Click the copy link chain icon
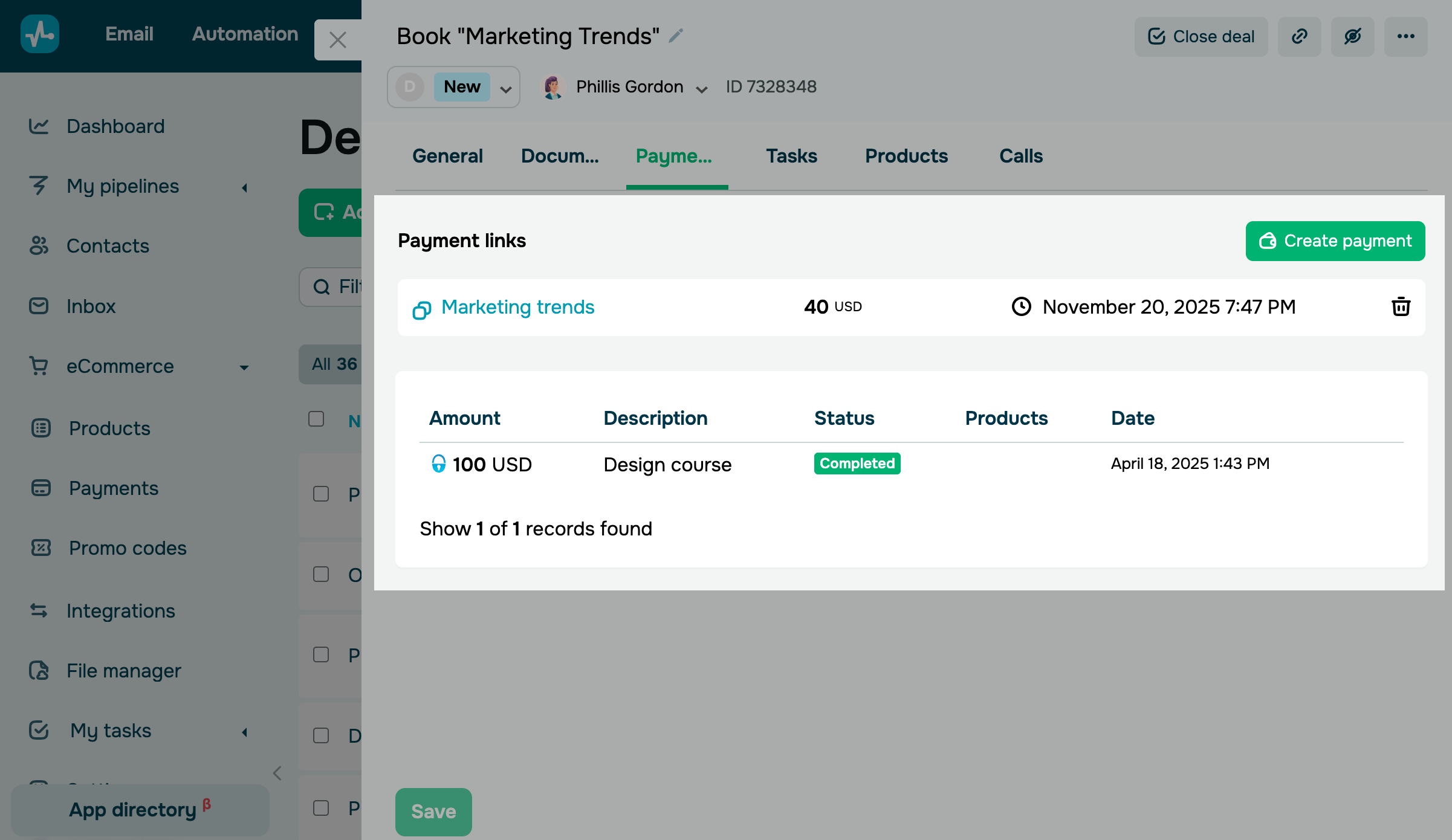1452x840 pixels. [x=1299, y=37]
